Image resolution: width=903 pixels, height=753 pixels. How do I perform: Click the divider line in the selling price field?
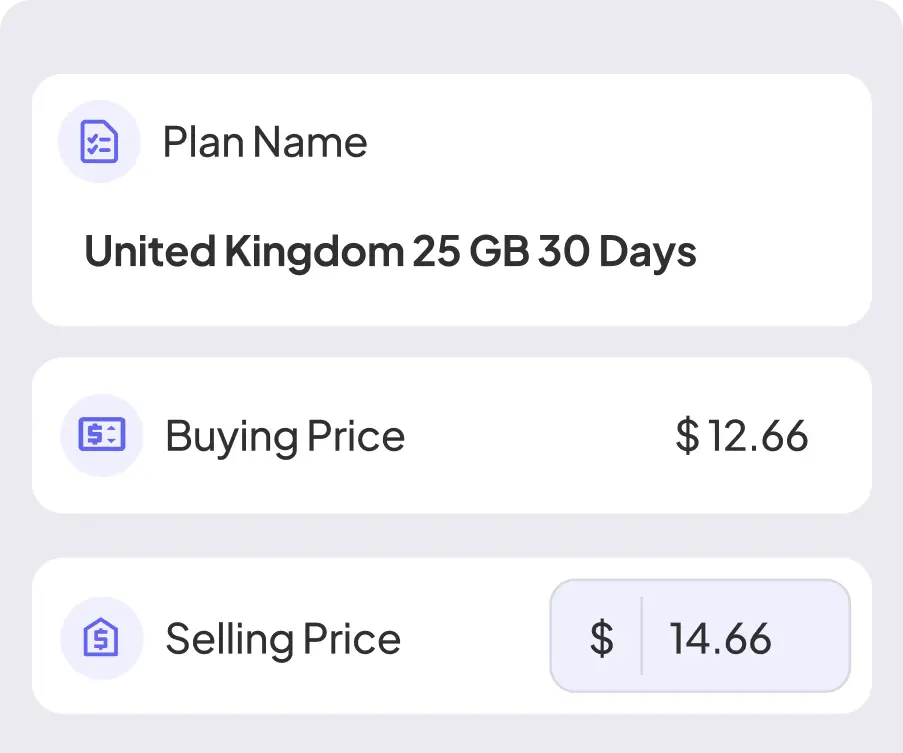[x=641, y=636]
